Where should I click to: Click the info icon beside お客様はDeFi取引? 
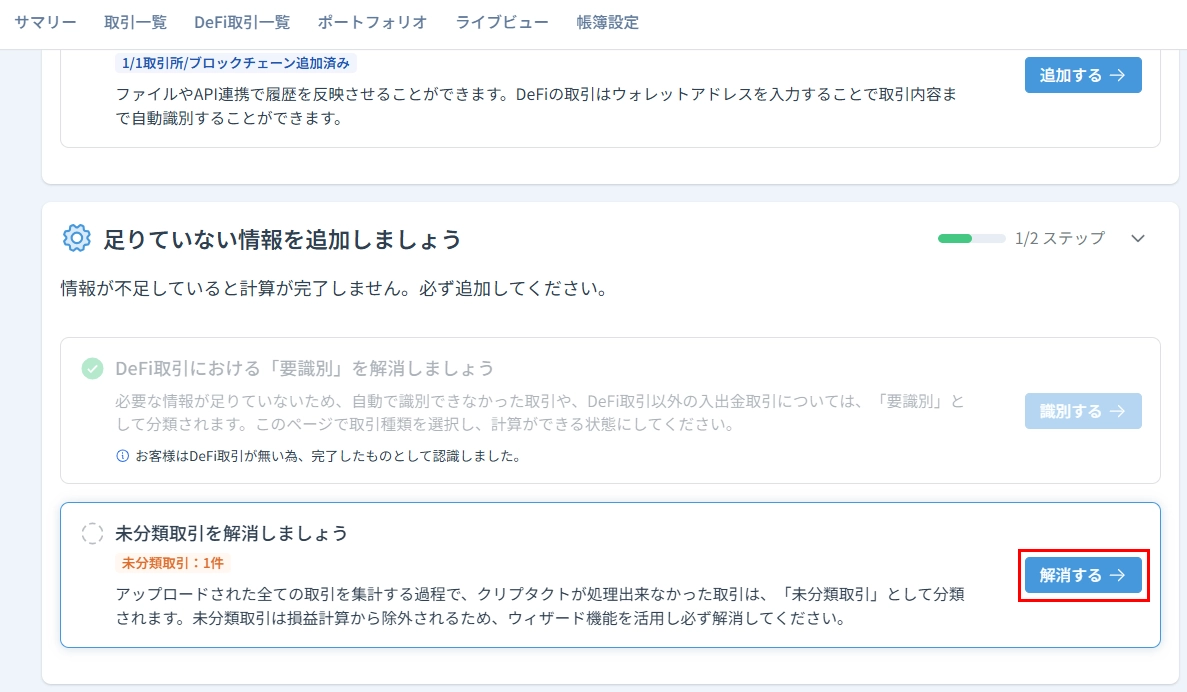click(122, 456)
